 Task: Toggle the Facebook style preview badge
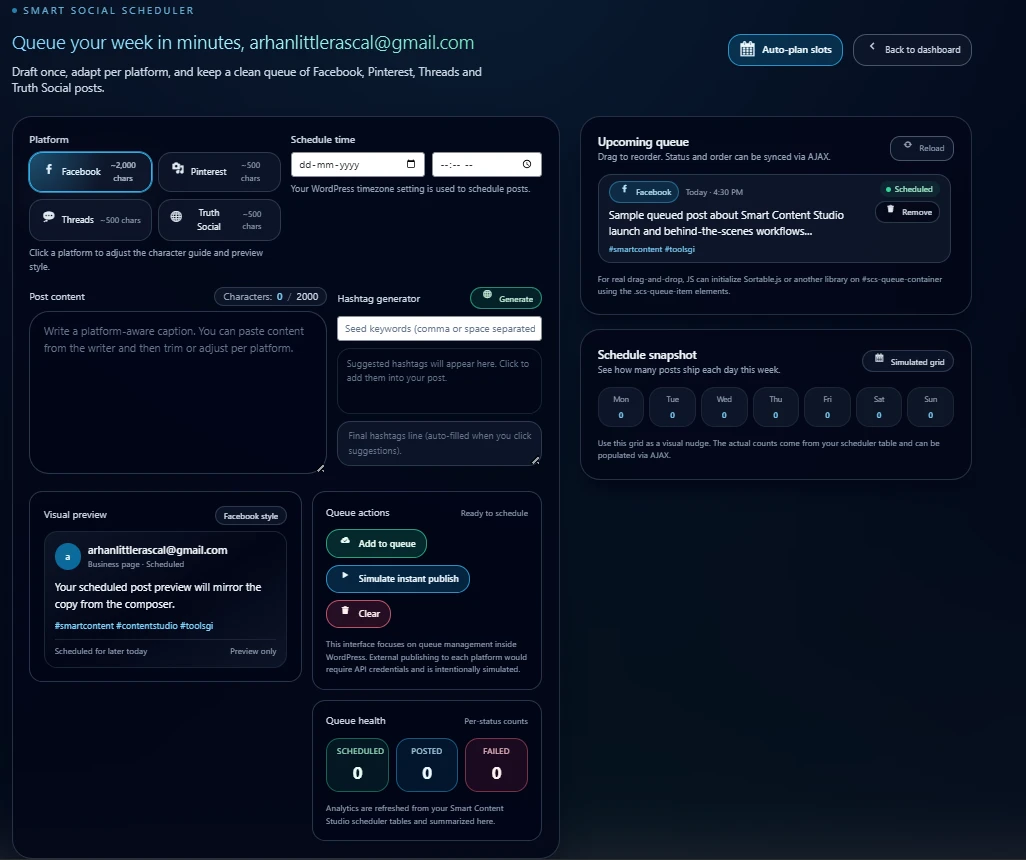(x=250, y=515)
